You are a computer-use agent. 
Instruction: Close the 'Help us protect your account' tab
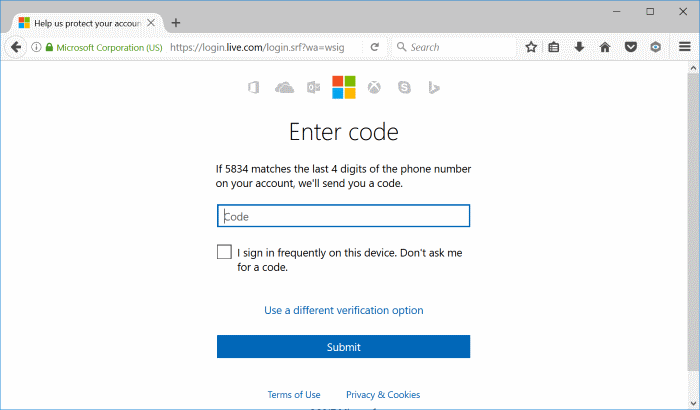pos(151,23)
